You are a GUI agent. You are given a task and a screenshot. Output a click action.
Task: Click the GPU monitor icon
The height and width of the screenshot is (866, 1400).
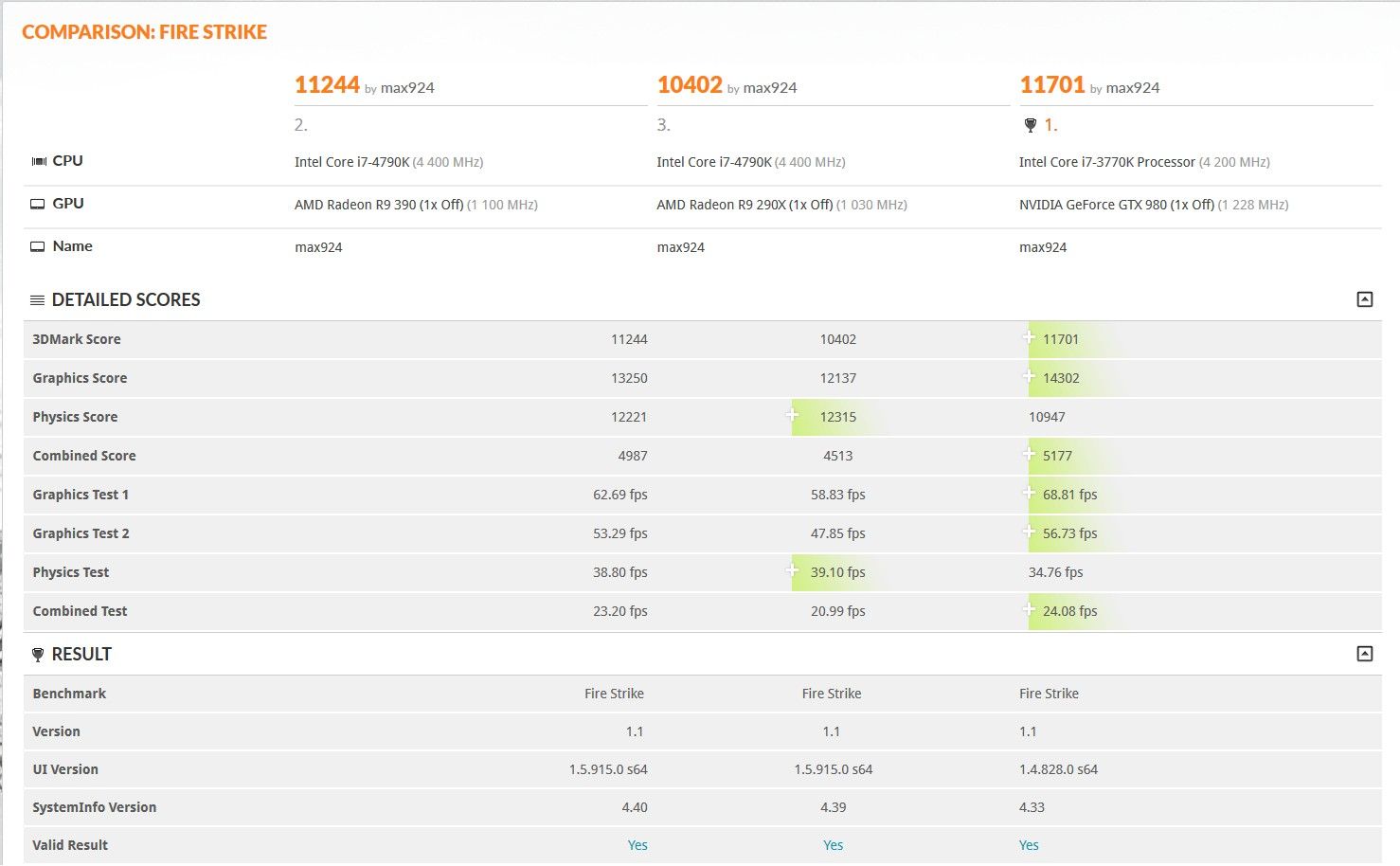(38, 204)
